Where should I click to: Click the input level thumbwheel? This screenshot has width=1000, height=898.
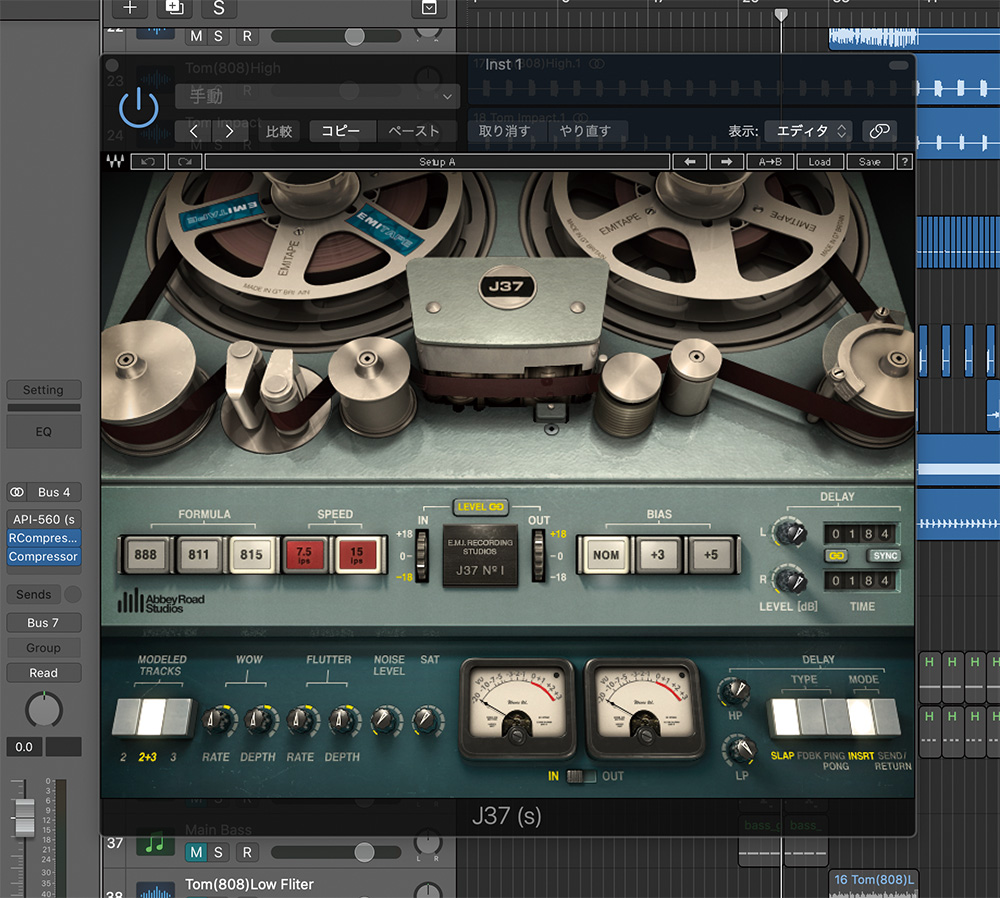pyautogui.click(x=421, y=555)
